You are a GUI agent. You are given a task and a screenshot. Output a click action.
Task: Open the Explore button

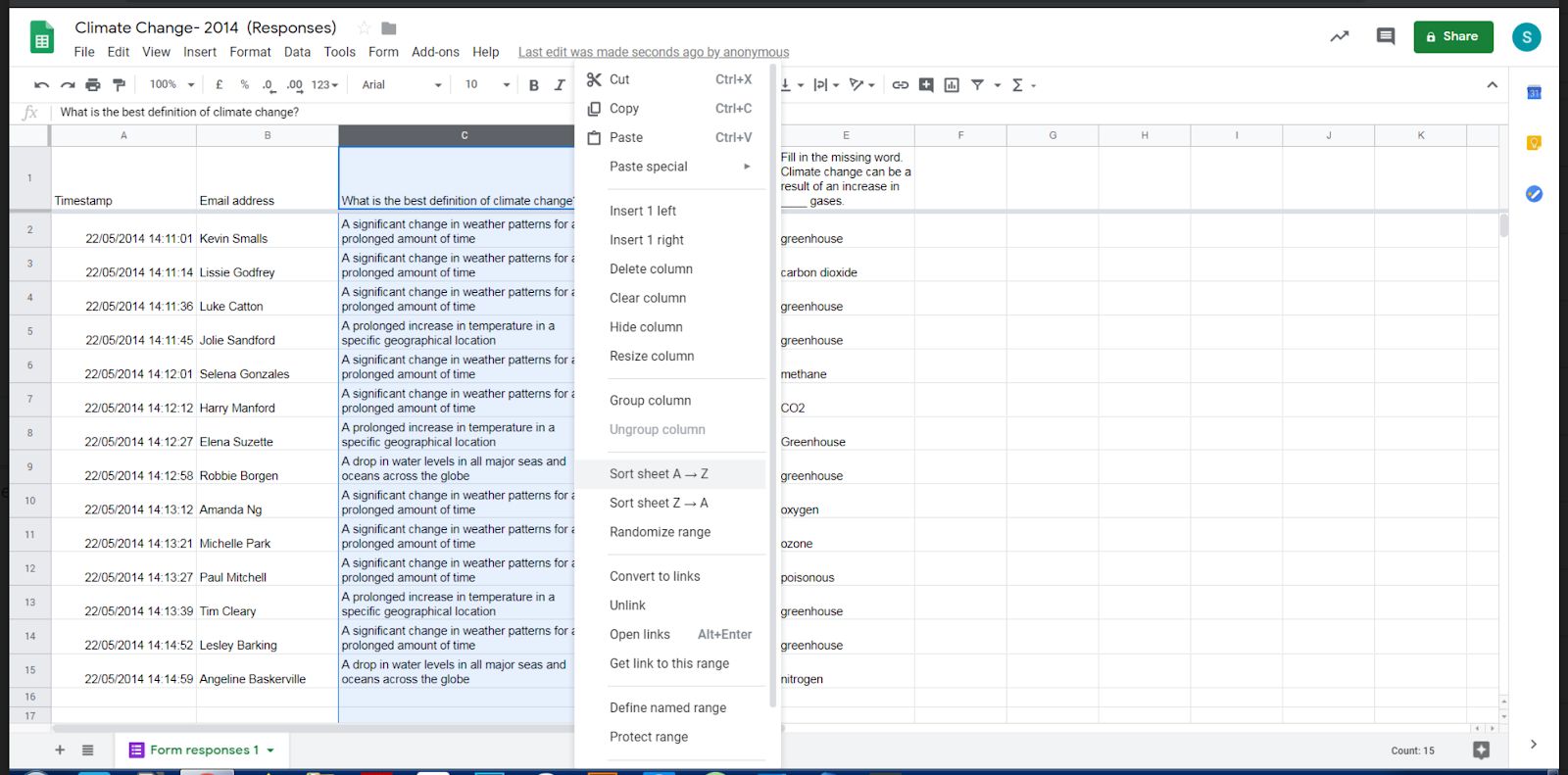click(x=1481, y=751)
